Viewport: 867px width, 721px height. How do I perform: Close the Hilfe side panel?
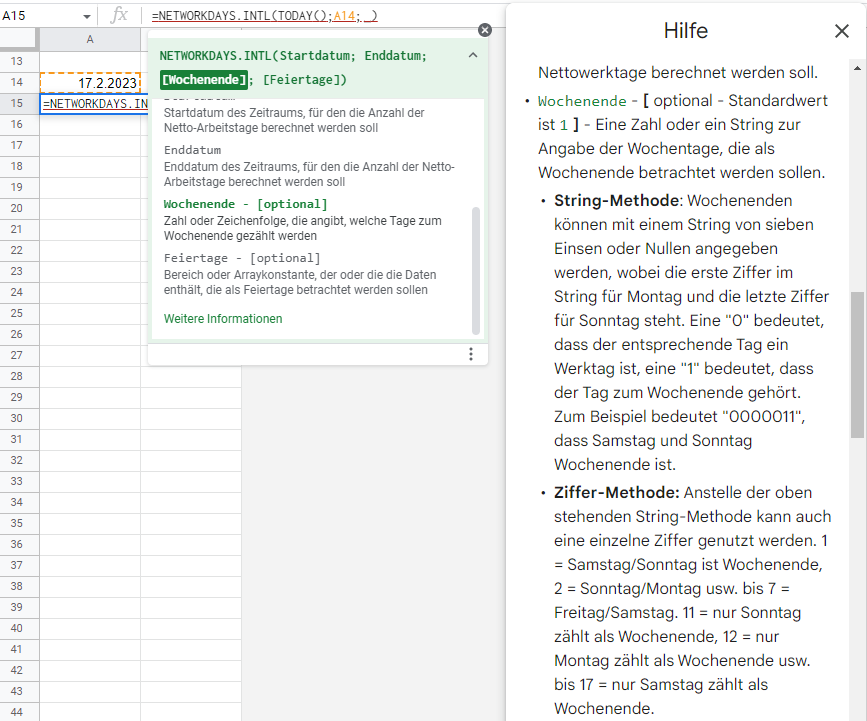tap(841, 31)
